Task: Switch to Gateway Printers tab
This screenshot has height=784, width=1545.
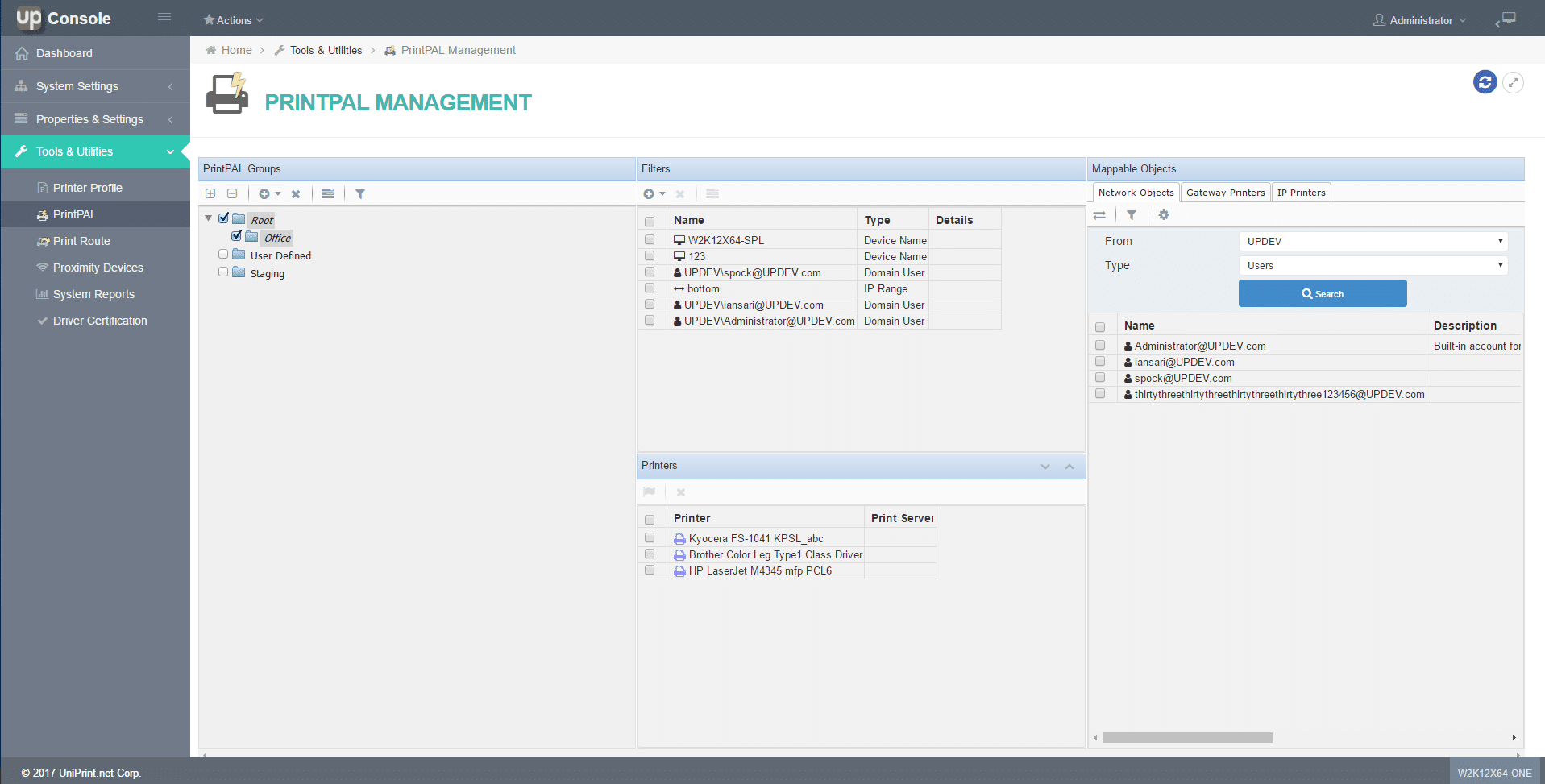Action: pos(1225,193)
